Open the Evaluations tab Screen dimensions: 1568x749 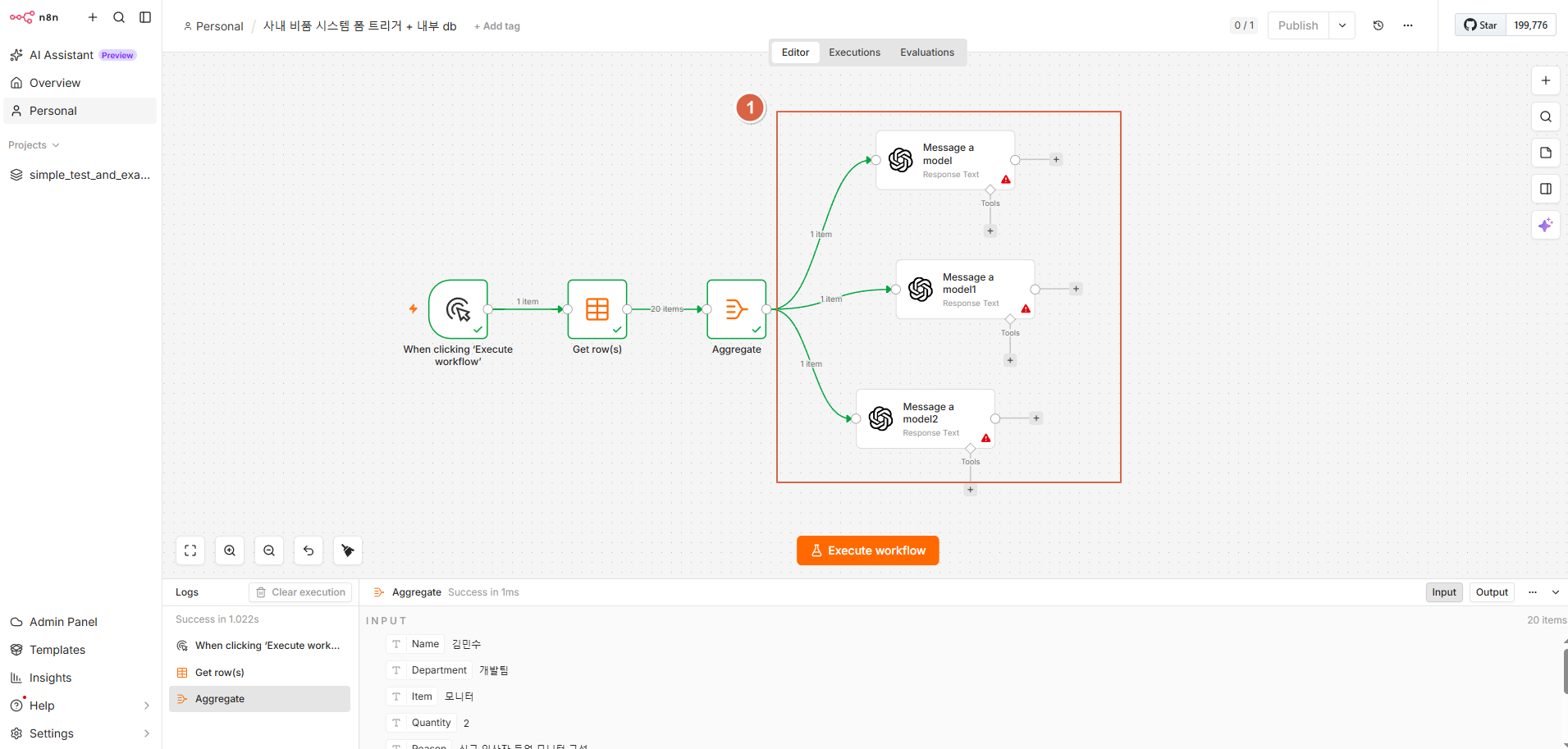(927, 53)
